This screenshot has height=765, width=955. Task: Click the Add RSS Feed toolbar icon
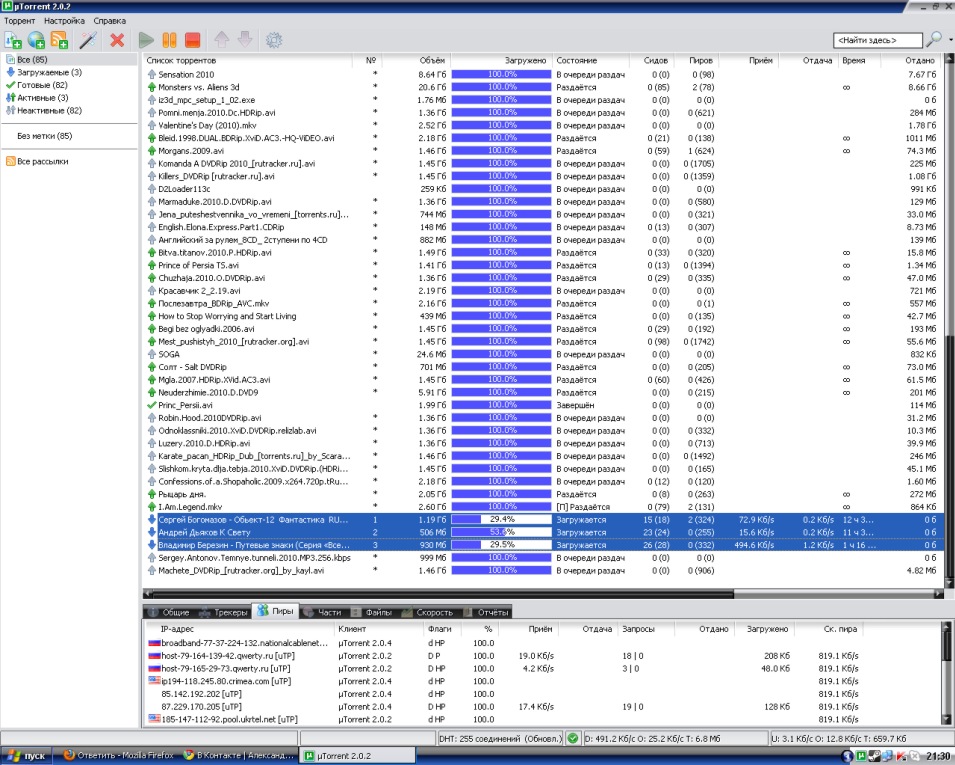click(x=60, y=40)
